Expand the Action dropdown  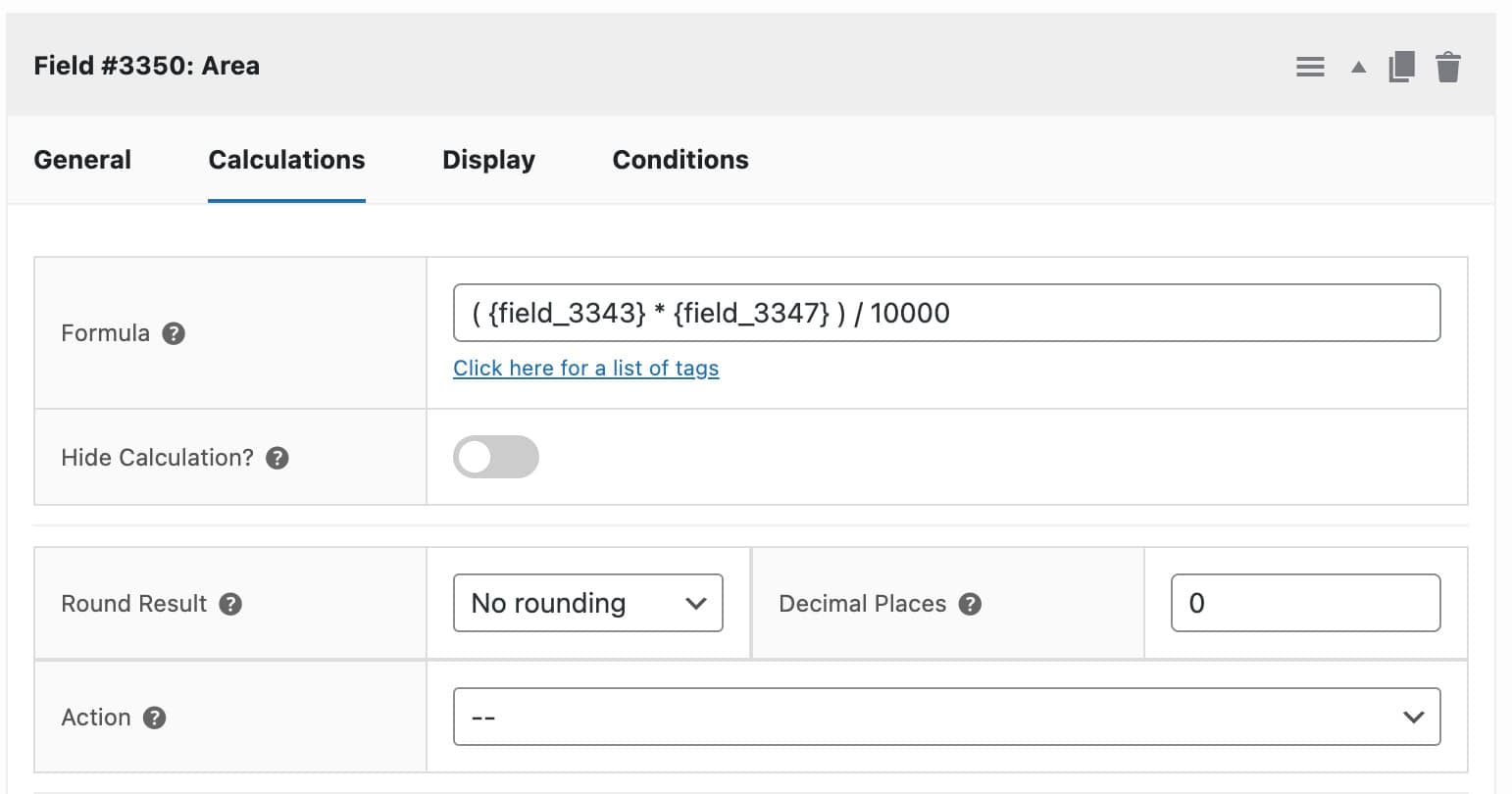(945, 717)
